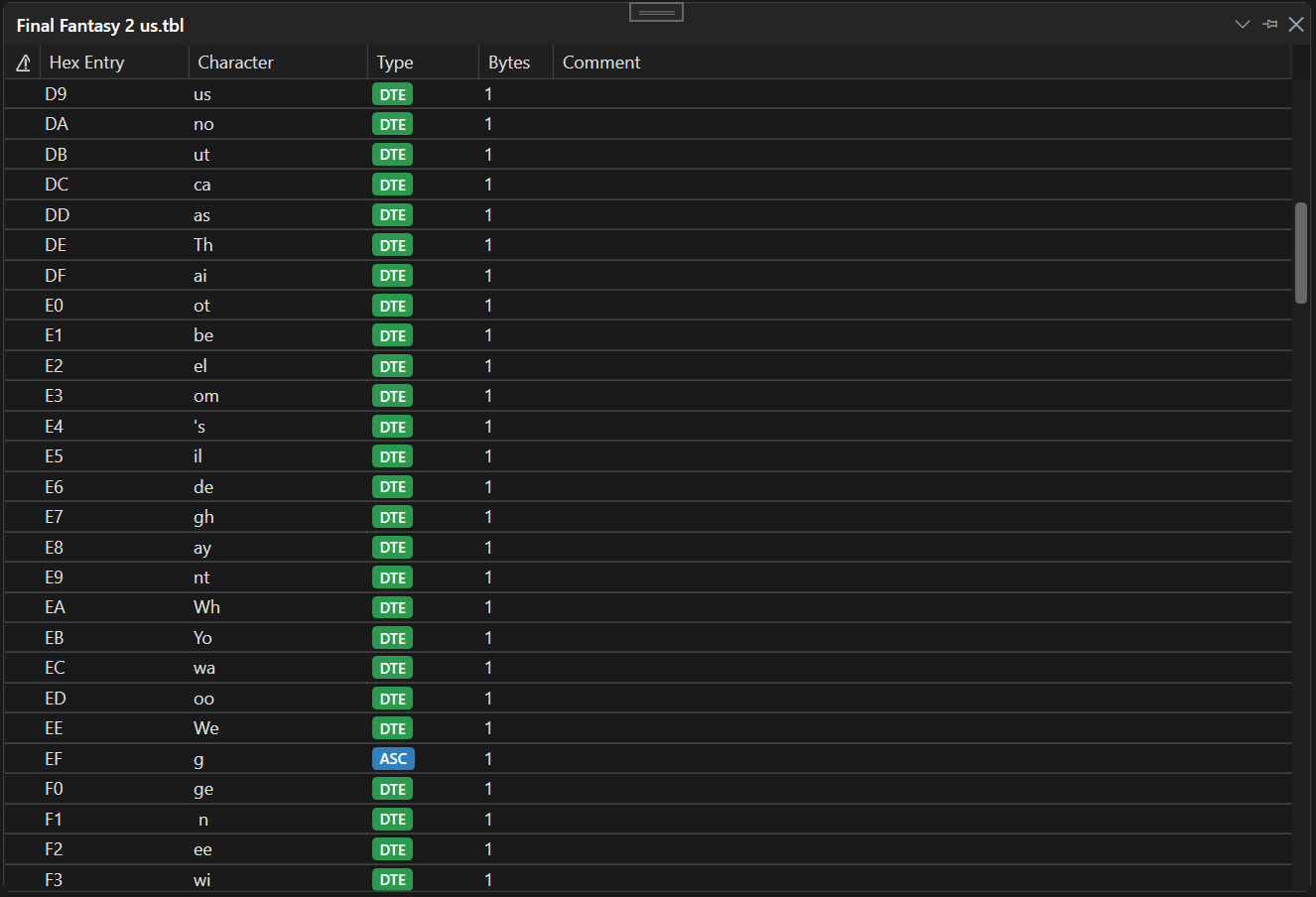Click the DTE badge in row ED

(393, 699)
